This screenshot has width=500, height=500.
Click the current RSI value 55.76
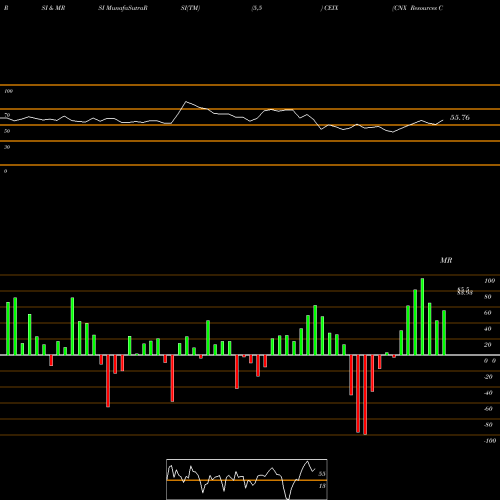[x=460, y=117]
